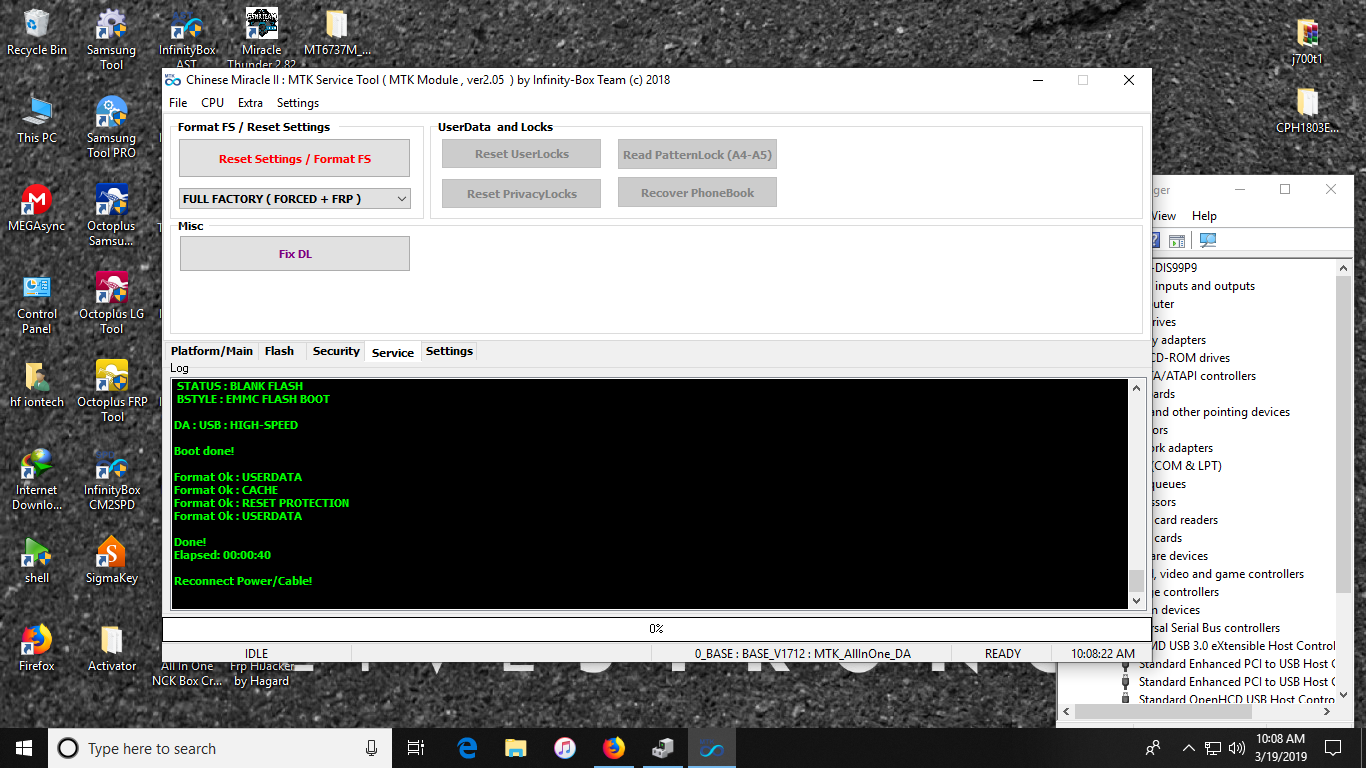Open the CPU menu
The width and height of the screenshot is (1366, 768).
click(x=212, y=103)
